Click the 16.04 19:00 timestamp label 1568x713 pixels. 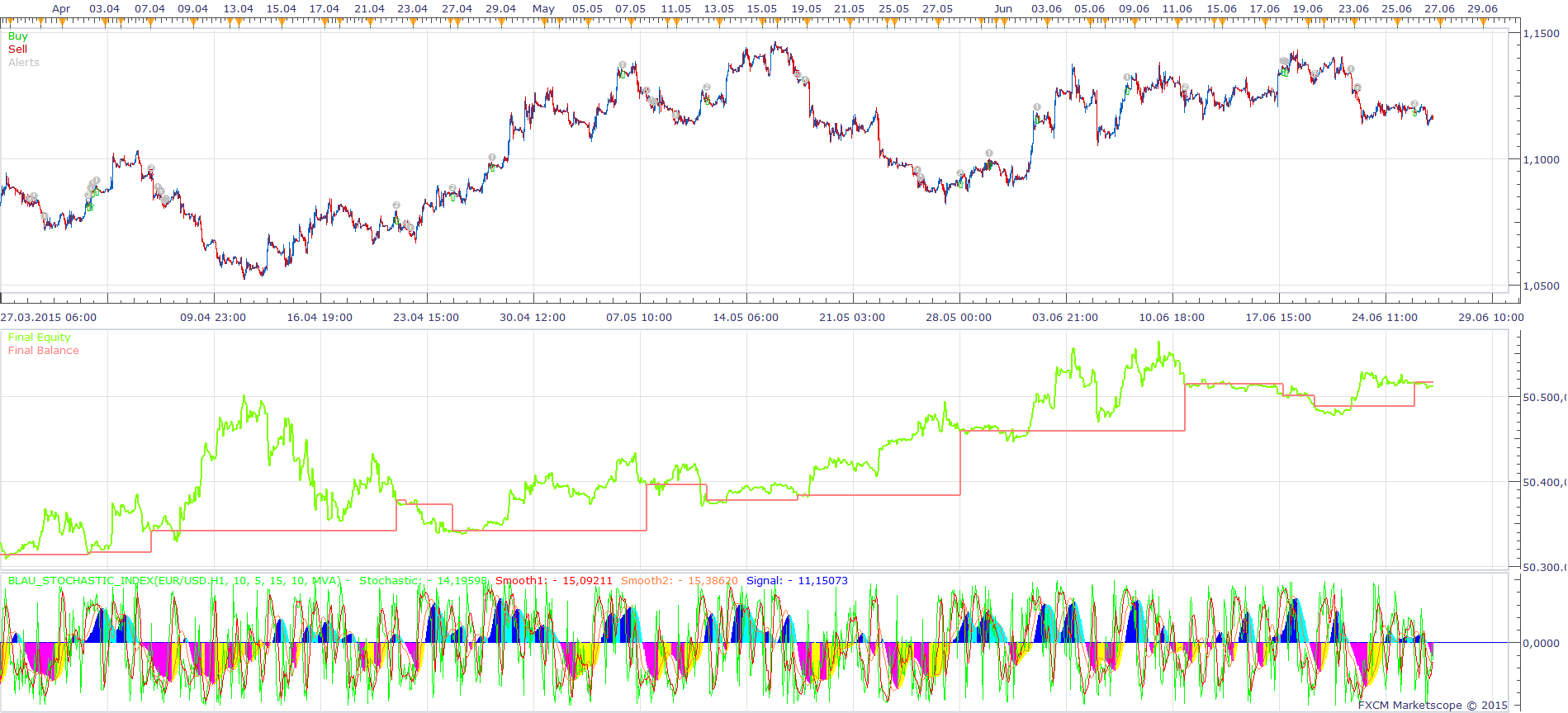coord(320,318)
